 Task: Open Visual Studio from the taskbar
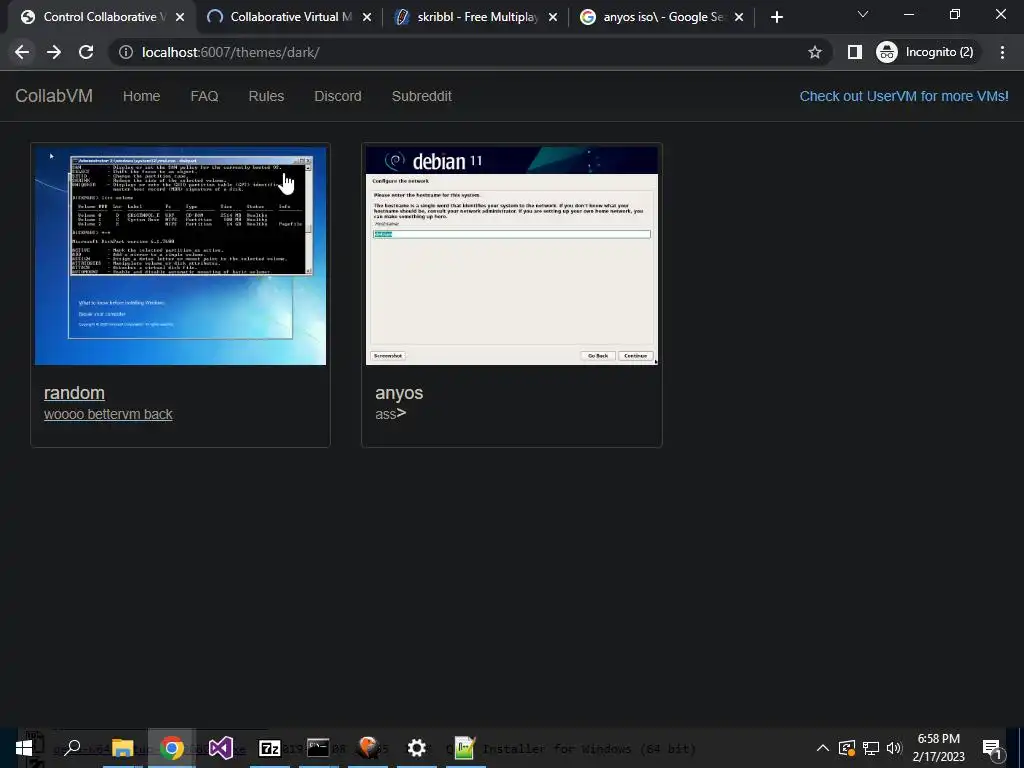coord(221,748)
